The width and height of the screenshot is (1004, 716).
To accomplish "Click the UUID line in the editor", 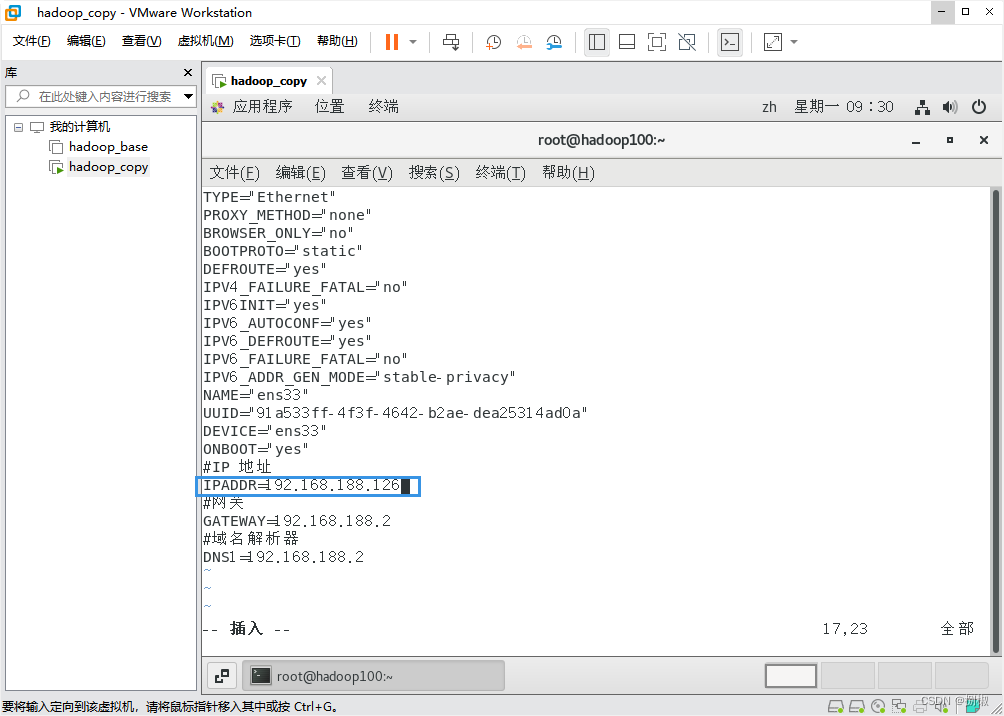I will pyautogui.click(x=395, y=413).
